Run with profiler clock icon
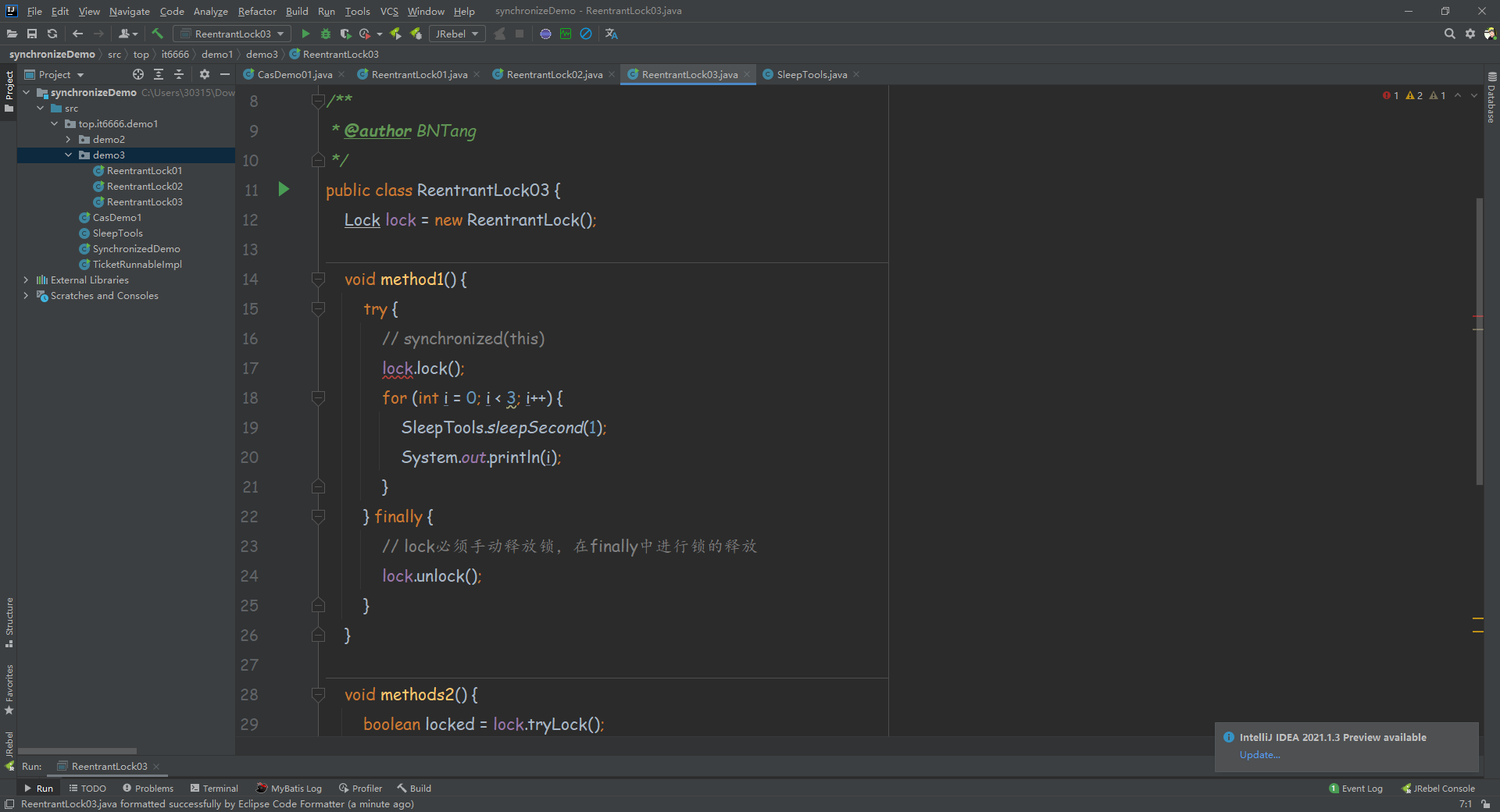1500x812 pixels. [x=365, y=34]
